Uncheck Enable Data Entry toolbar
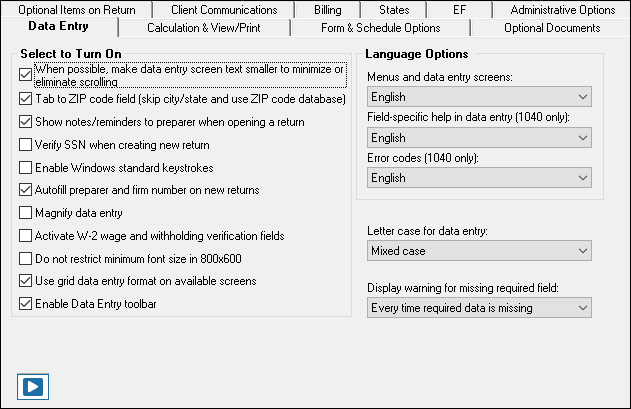 (26, 304)
